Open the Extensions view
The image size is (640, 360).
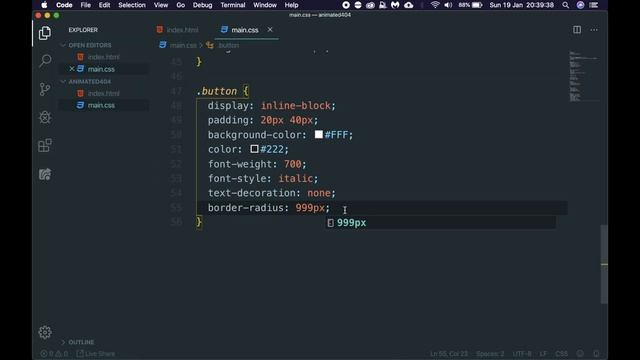pos(45,145)
